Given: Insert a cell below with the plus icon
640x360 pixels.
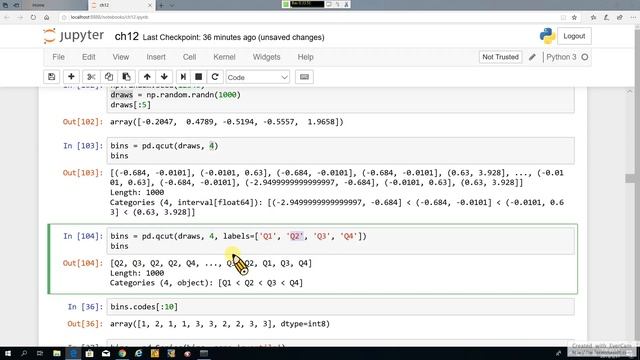Looking at the screenshot, I should coord(71,77).
